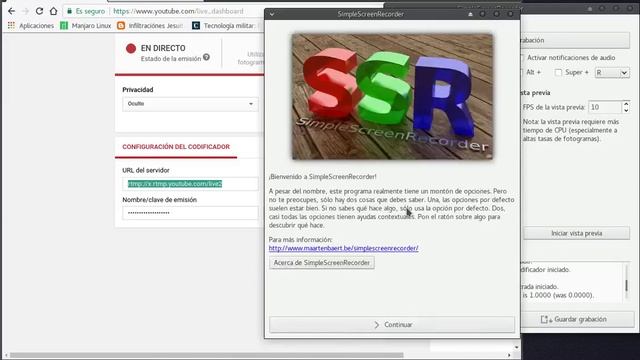Open the Aplicaciones apps grid icon
640x360 pixels.
(11, 25)
